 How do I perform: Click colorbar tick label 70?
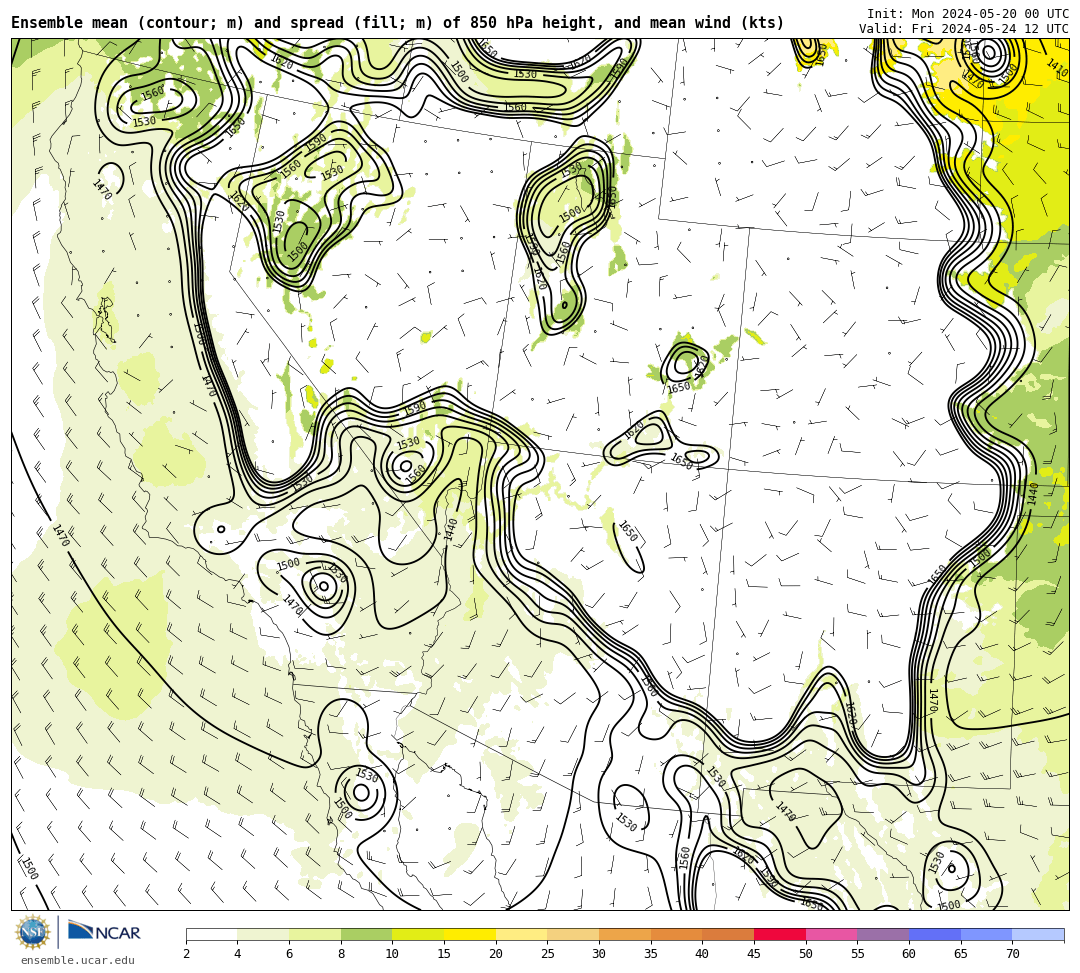point(1012,954)
